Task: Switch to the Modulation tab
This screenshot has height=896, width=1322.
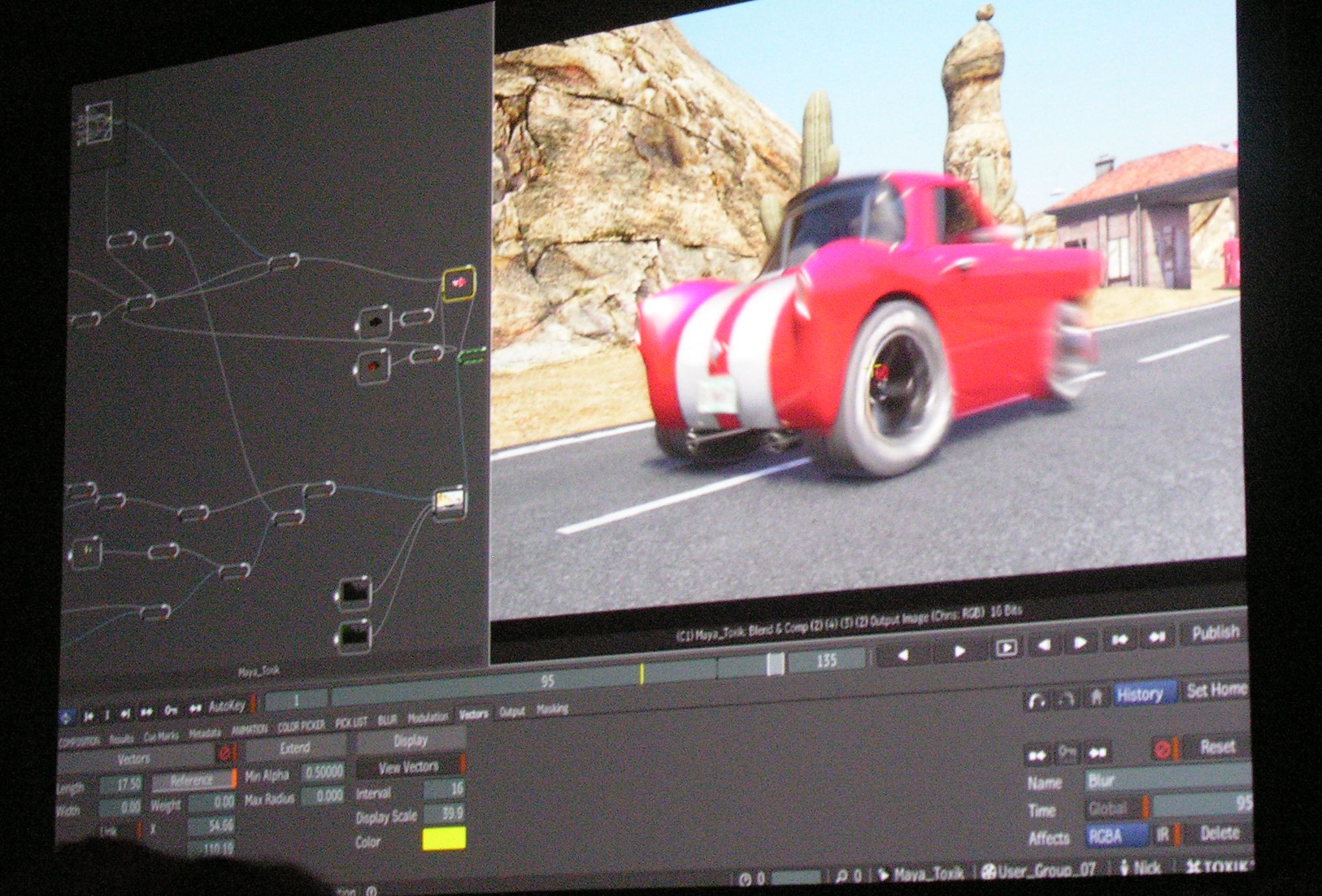Action: 428,717
